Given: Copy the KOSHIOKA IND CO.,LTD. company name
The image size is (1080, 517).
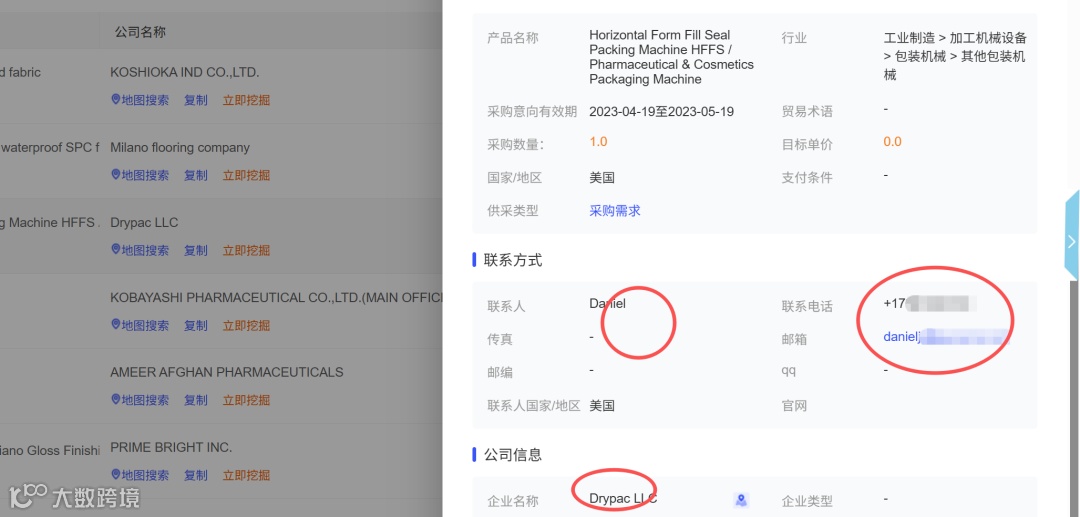Looking at the screenshot, I should pyautogui.click(x=196, y=100).
